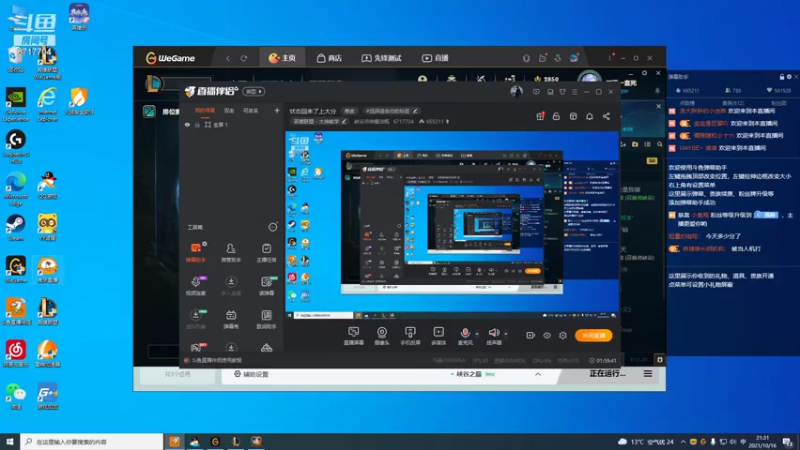Open companion title bar hamburger menu

click(x=574, y=92)
